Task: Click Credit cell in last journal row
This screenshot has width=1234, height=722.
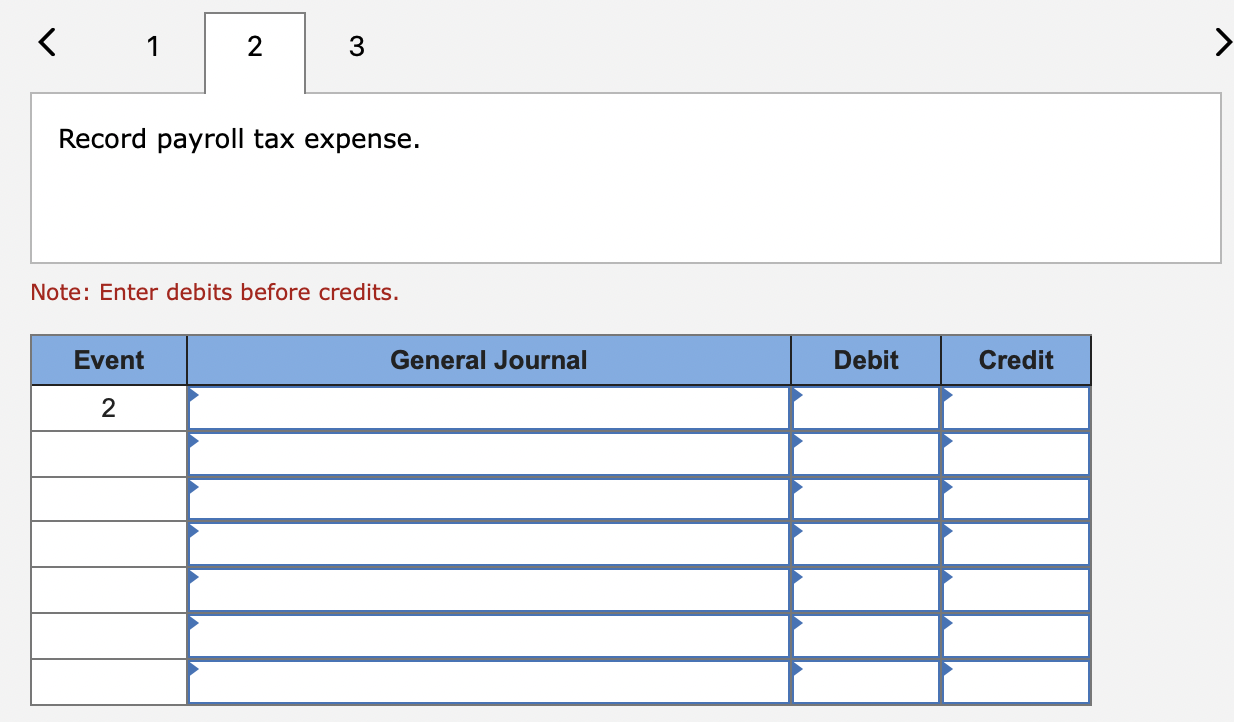Action: coord(1016,682)
